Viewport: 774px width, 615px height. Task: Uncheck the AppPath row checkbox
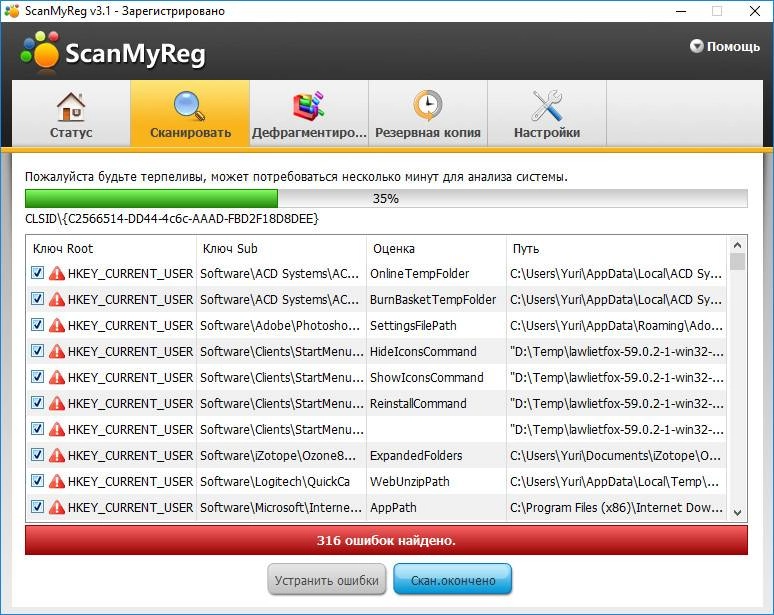pos(38,507)
